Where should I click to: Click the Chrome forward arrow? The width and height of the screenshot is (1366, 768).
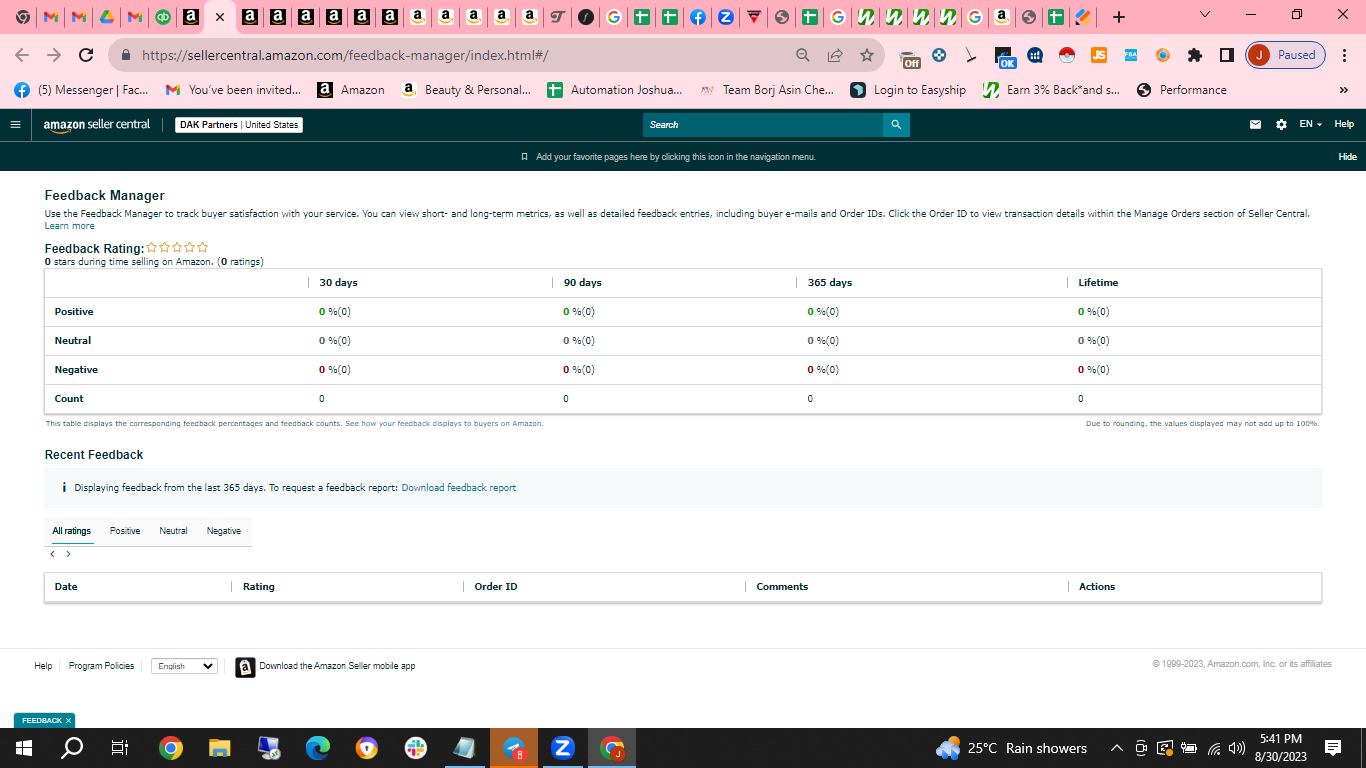click(54, 55)
